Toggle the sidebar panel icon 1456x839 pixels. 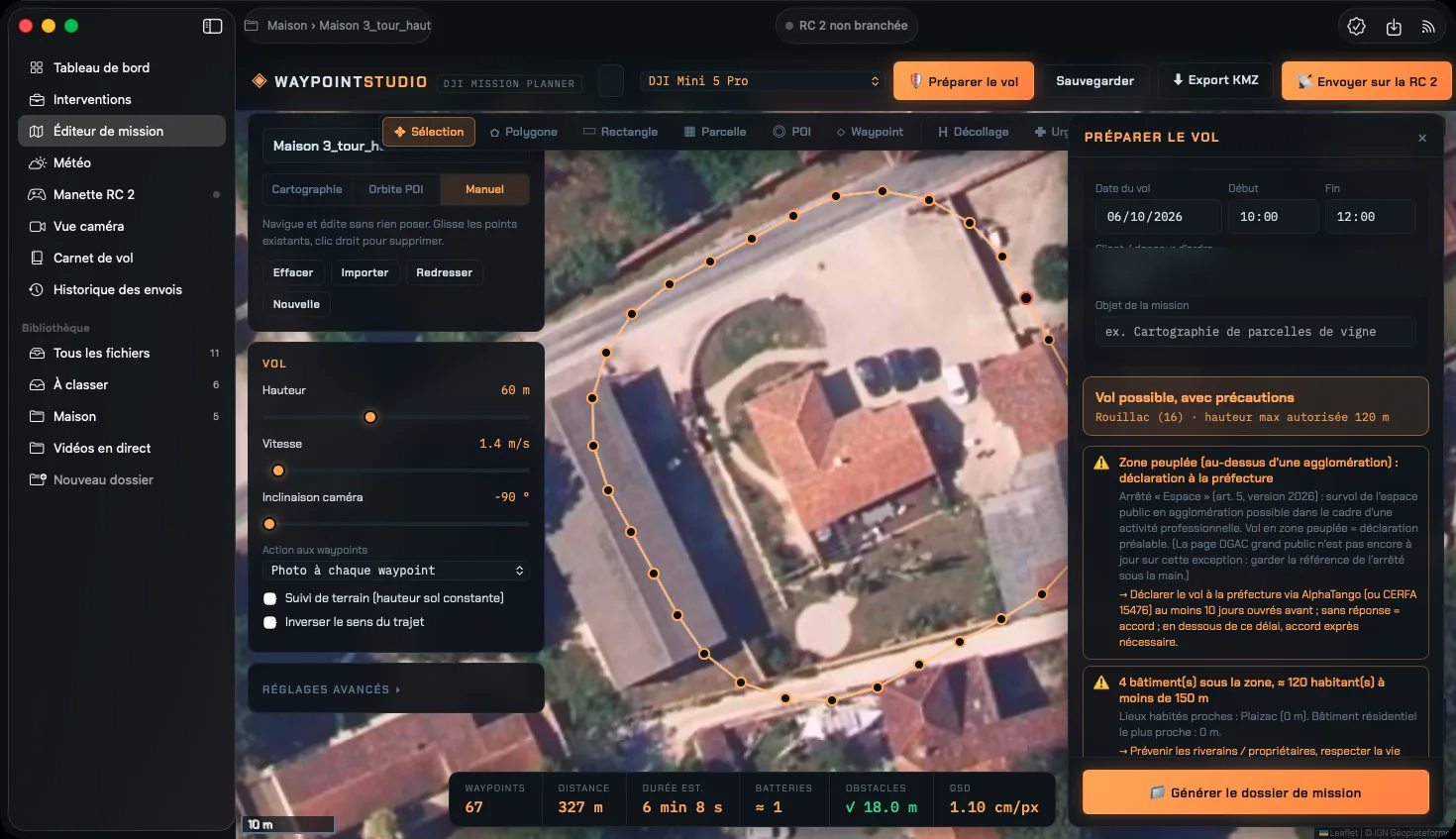click(x=212, y=26)
